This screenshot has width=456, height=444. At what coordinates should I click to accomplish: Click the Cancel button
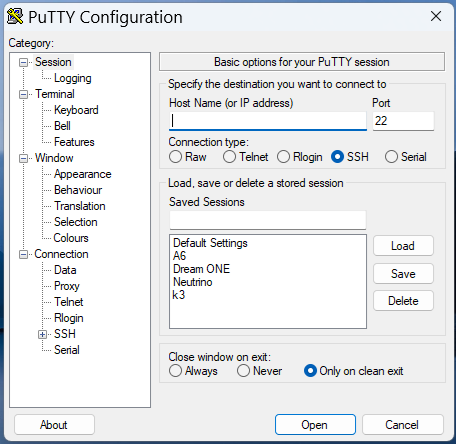coord(403,425)
